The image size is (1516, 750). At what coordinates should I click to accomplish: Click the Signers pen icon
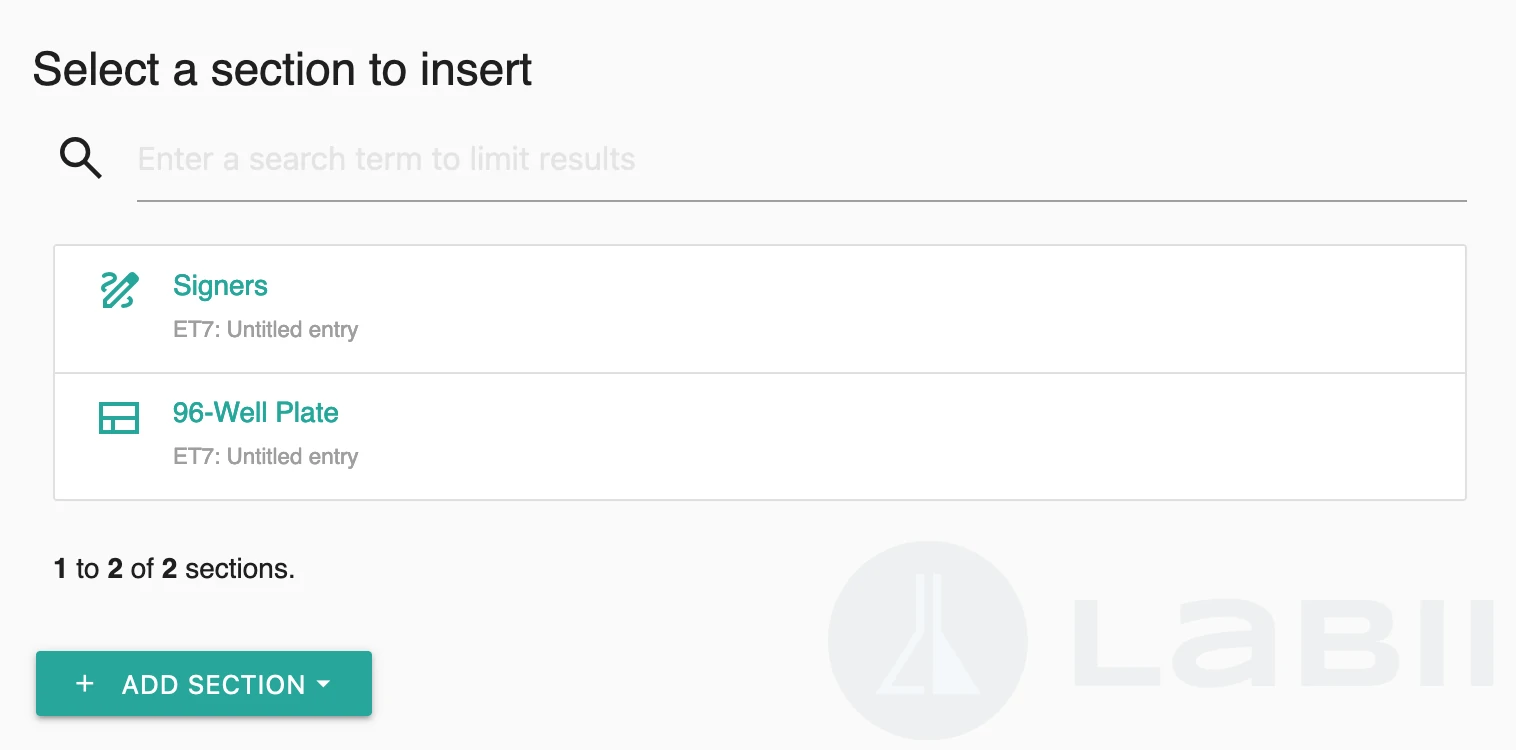pyautogui.click(x=119, y=290)
